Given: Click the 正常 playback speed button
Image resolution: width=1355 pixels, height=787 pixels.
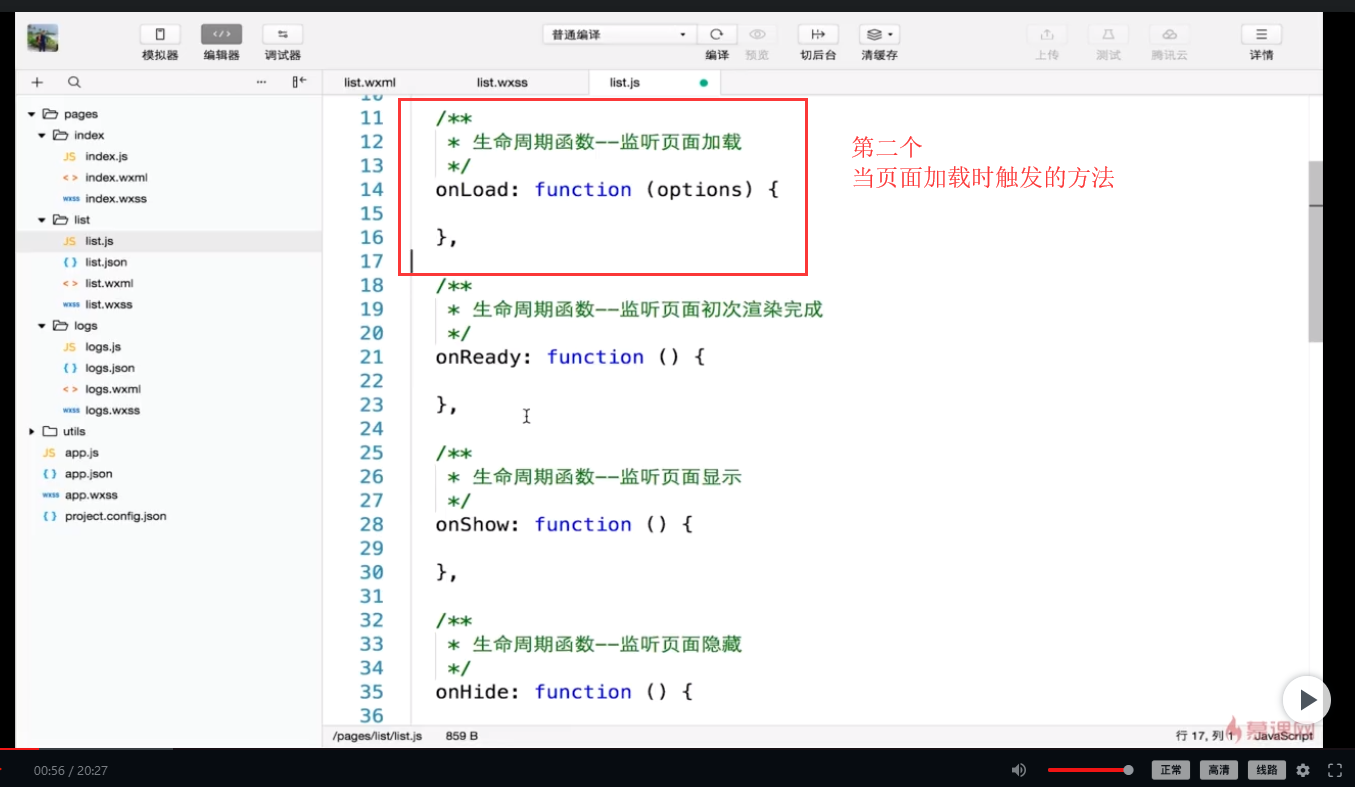Looking at the screenshot, I should (1171, 770).
